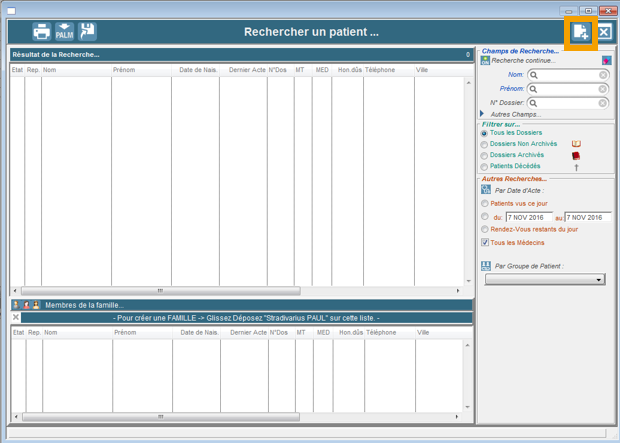
Task: Click the PALM export icon
Action: [64, 32]
